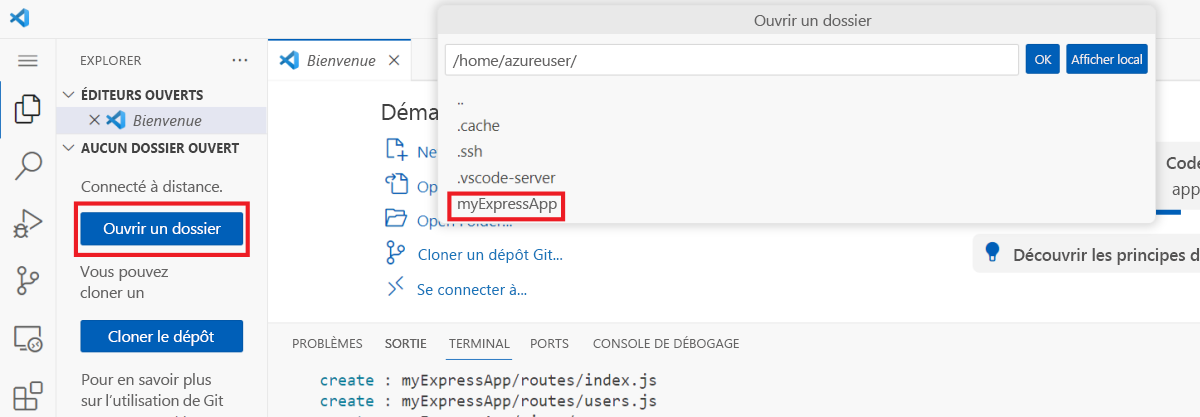Viewport: 1200px width, 417px height.
Task: Open the Search view in activity bar
Action: 27,166
